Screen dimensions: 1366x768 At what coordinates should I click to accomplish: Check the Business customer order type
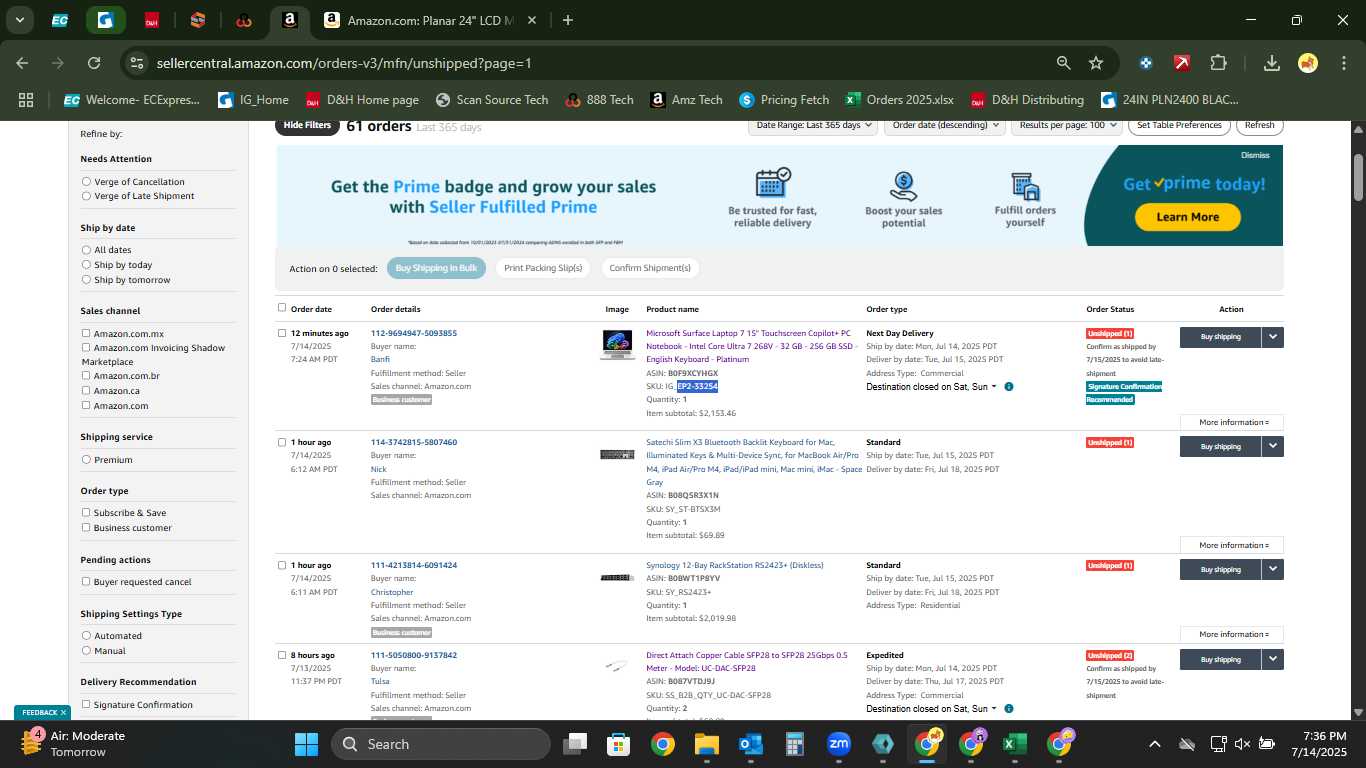pos(86,527)
